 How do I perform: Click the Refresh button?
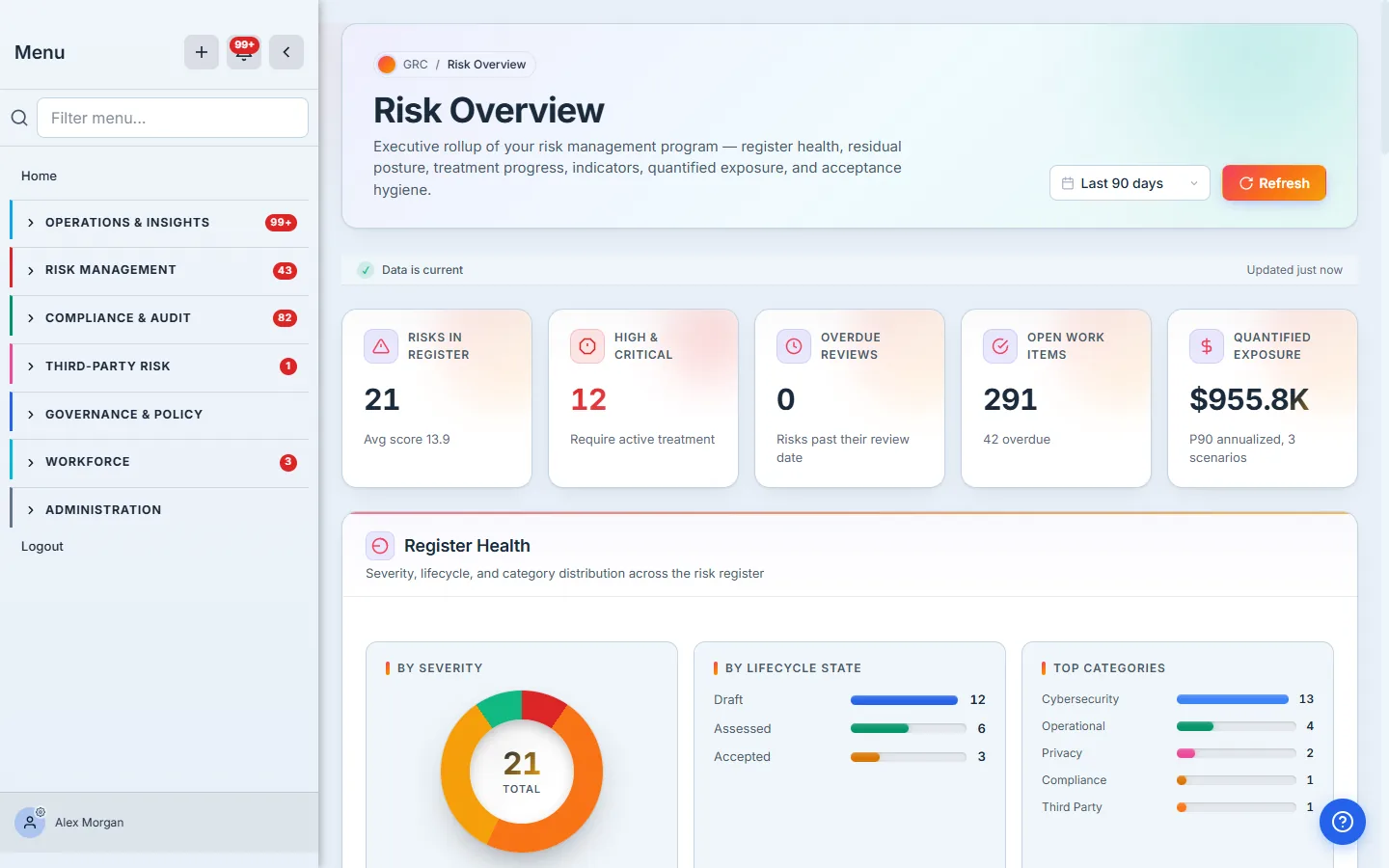(1274, 183)
